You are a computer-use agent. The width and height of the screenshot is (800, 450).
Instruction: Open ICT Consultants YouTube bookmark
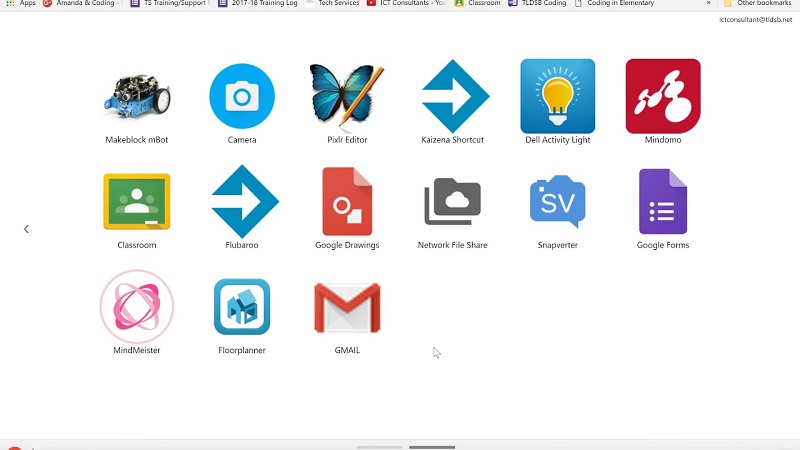tap(407, 3)
